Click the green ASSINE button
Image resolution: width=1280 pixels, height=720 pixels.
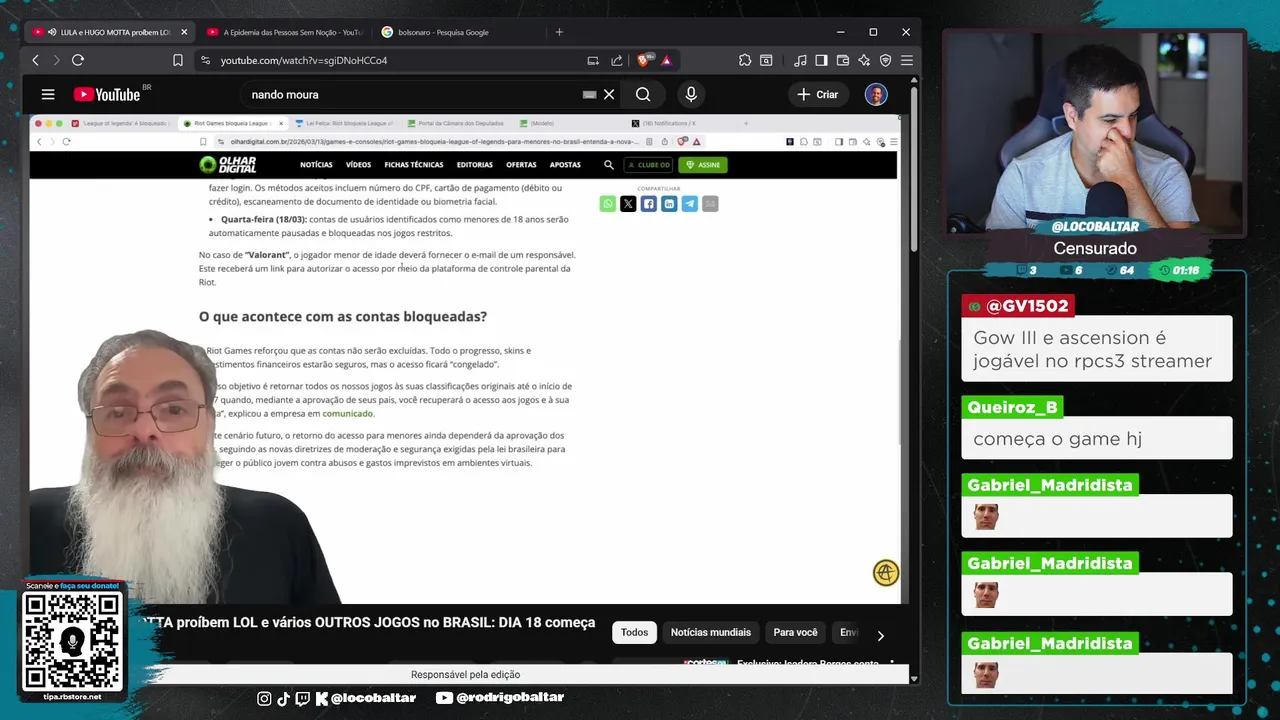click(703, 165)
